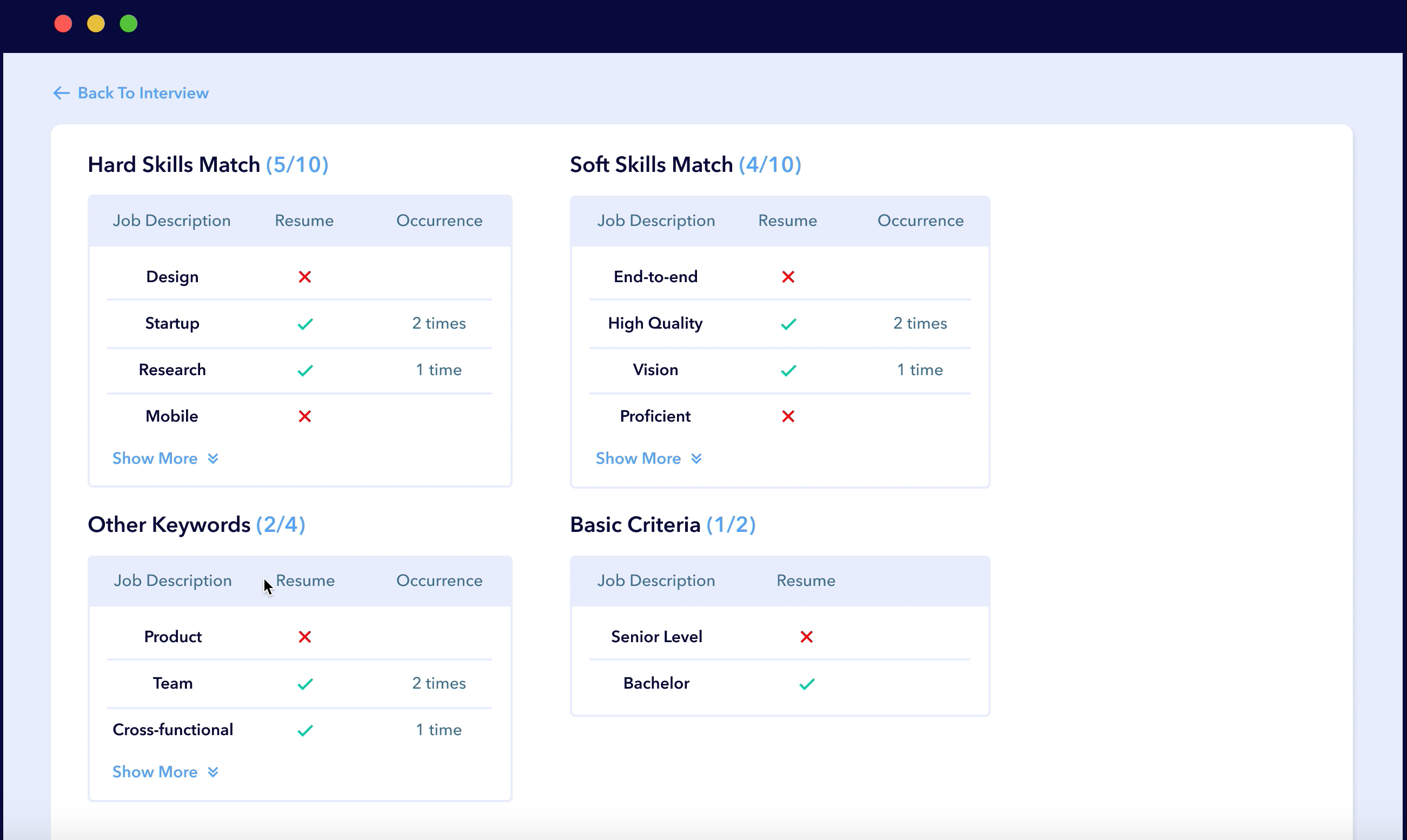1407x840 pixels.
Task: Click the green checkmark next to Startup
Action: coord(305,324)
